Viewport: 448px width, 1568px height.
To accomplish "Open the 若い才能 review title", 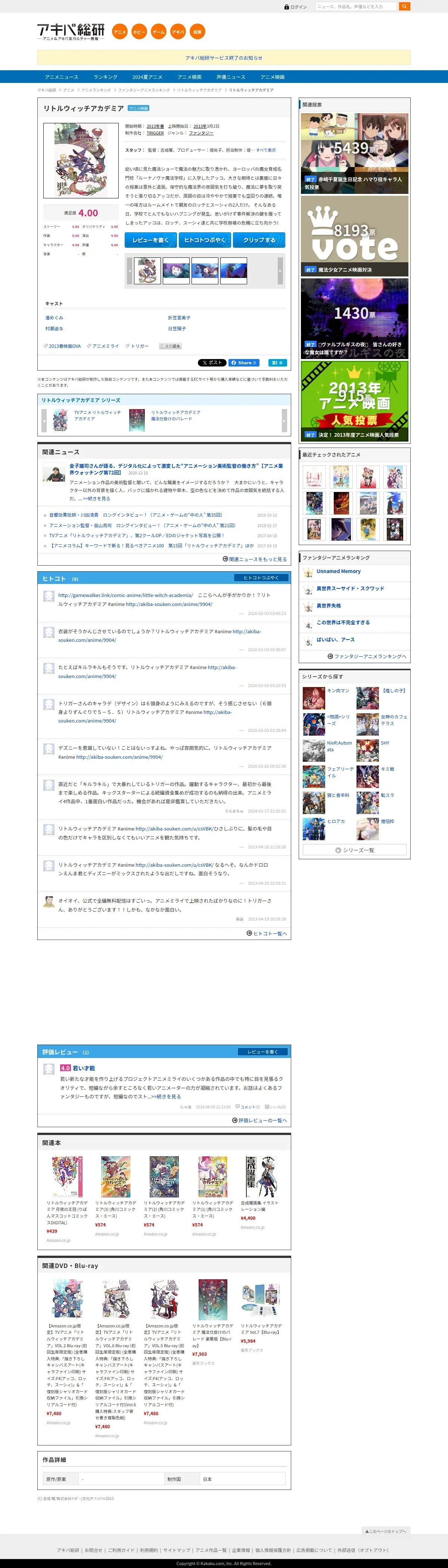I will click(84, 1068).
